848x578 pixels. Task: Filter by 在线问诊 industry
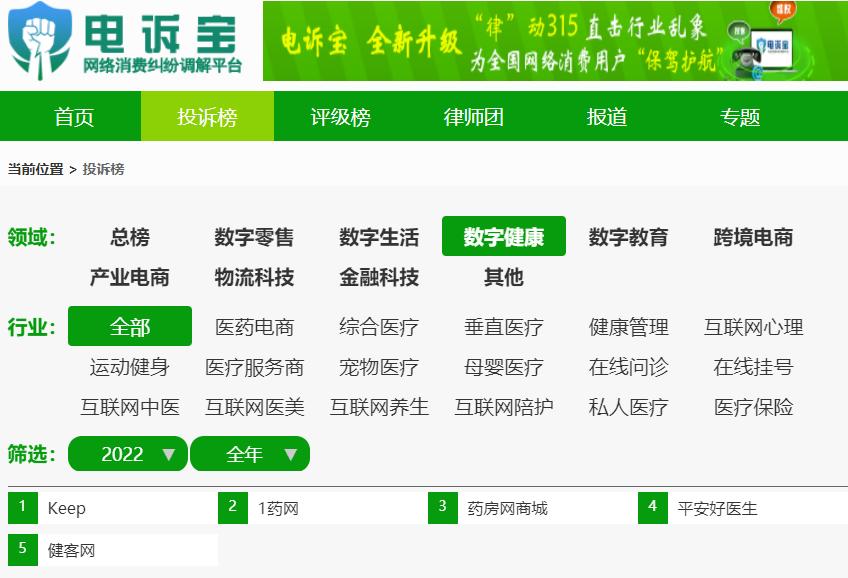pos(628,367)
